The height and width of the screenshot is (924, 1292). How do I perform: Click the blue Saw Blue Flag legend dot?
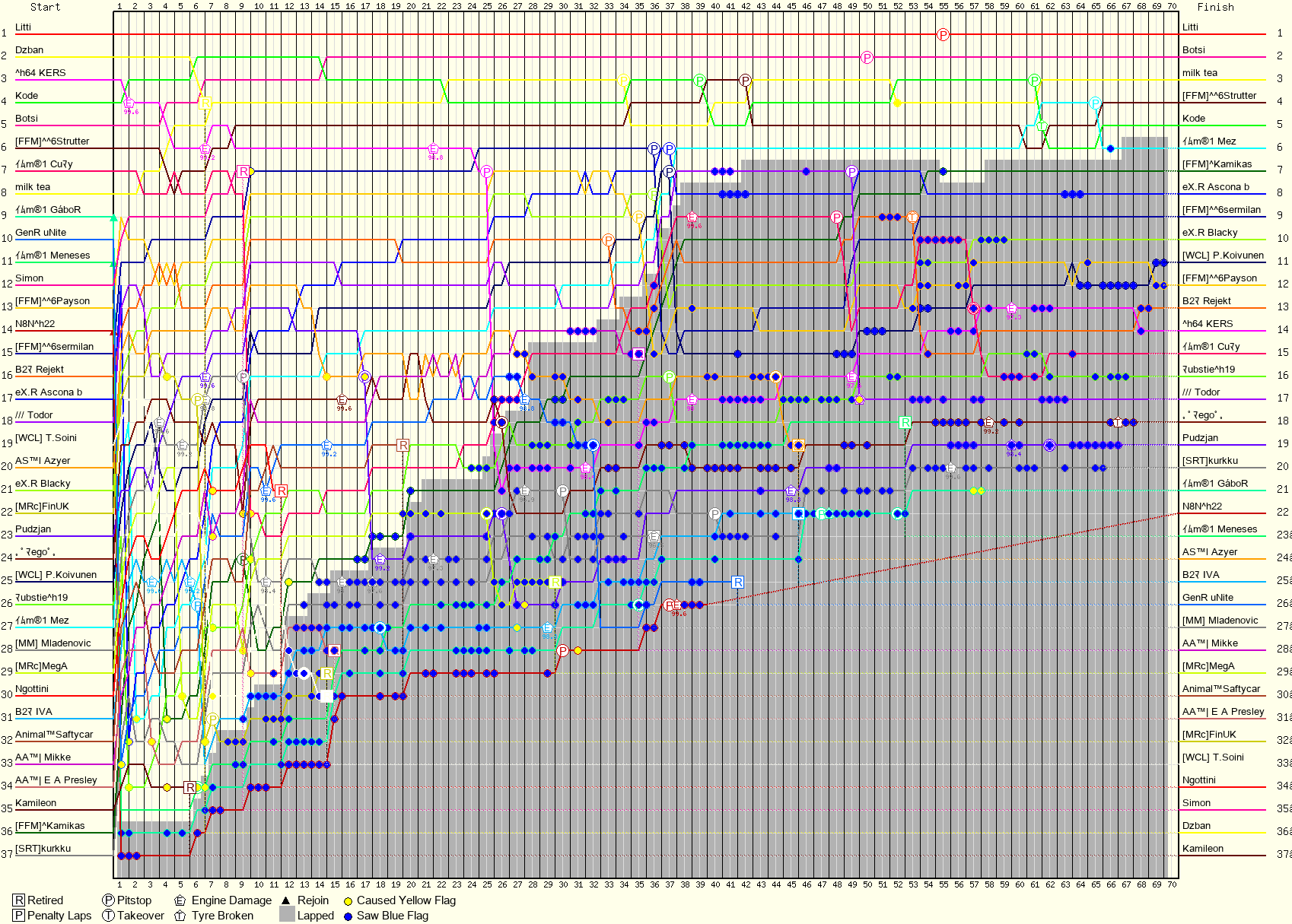point(348,916)
